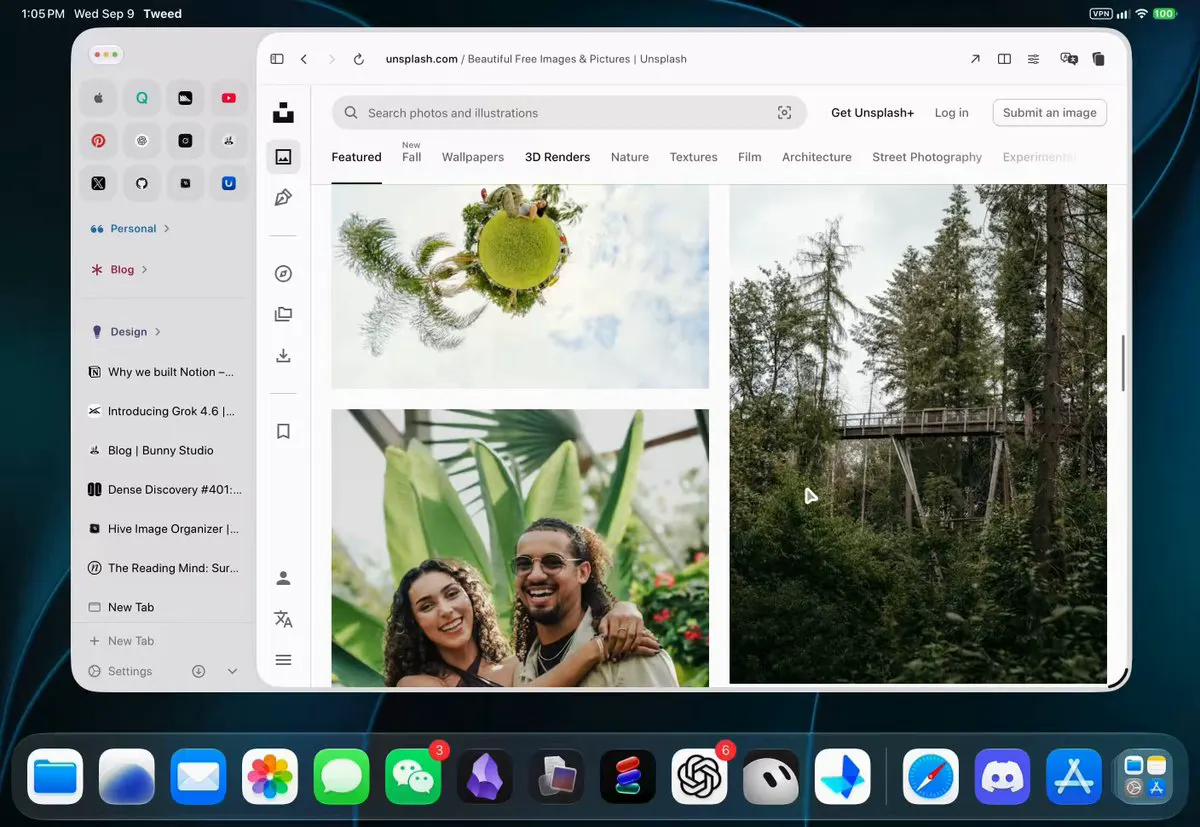Click the Search photos and illustrations field
The width and height of the screenshot is (1200, 827).
click(x=569, y=113)
